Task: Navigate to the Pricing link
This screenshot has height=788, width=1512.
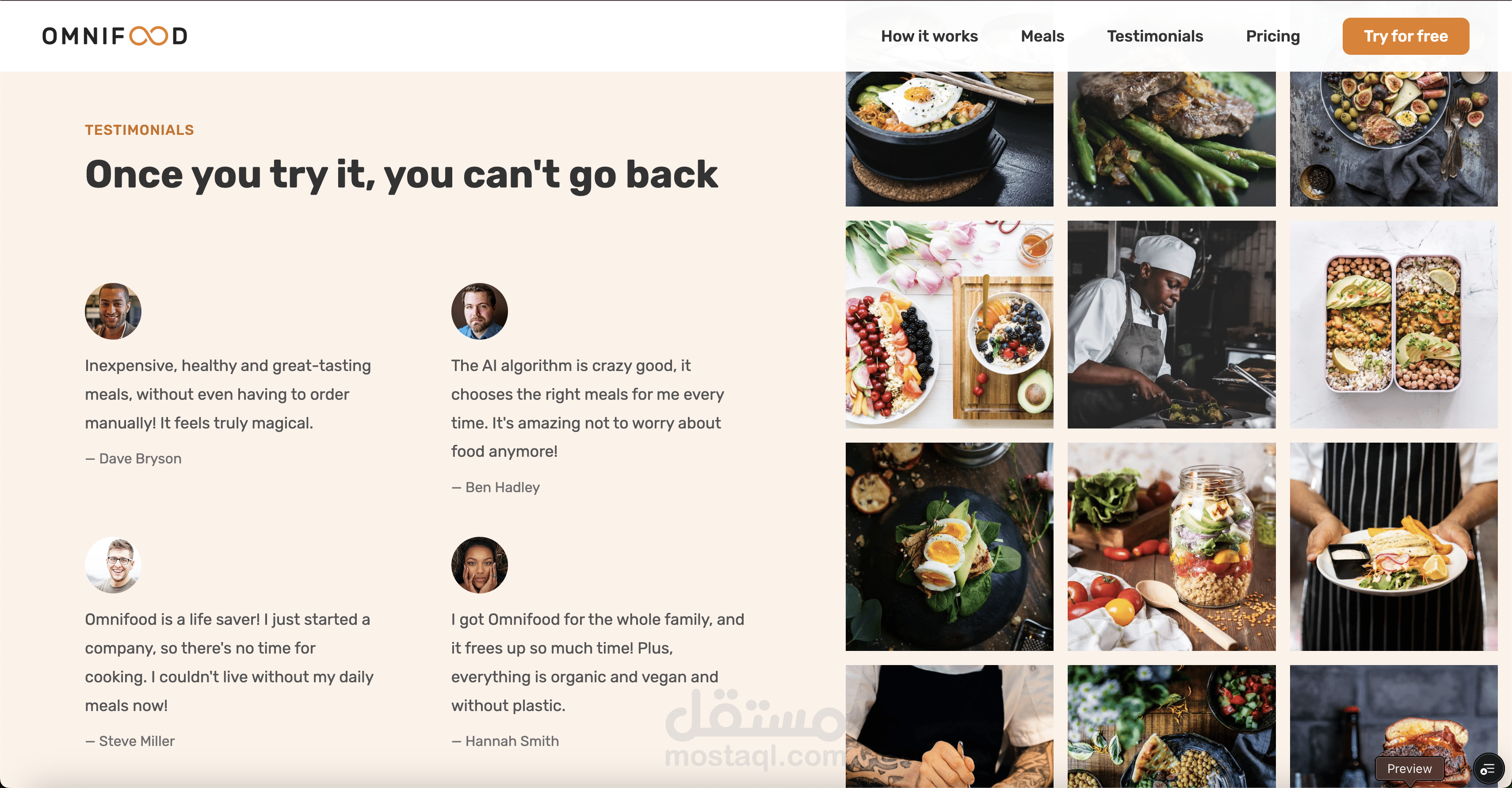Action: click(x=1273, y=36)
